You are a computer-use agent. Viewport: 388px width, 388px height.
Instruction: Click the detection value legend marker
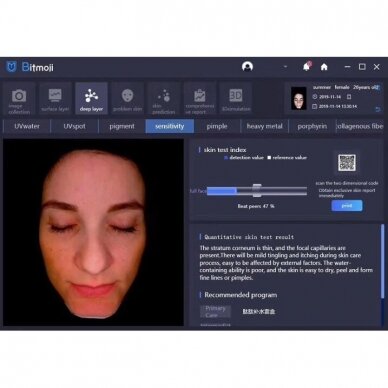pos(226,158)
